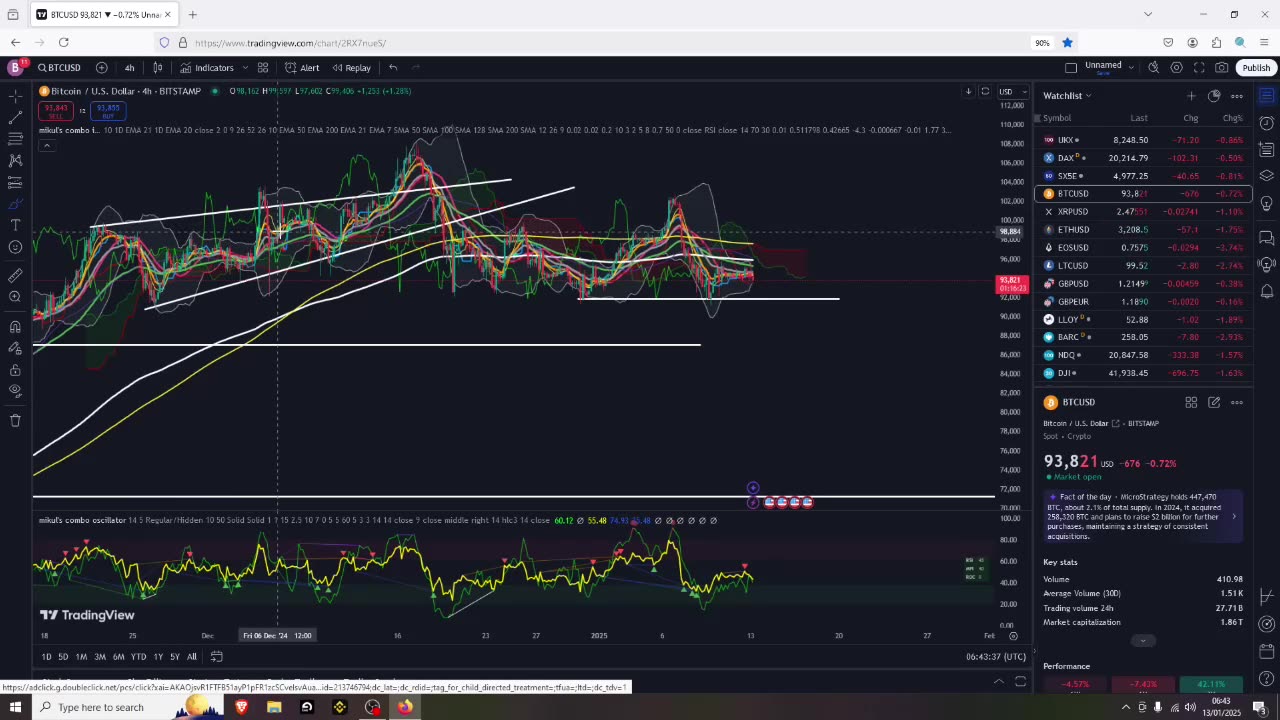Expand the Watchlist name dropdown
This screenshot has width=1280, height=720.
[x=1088, y=96]
